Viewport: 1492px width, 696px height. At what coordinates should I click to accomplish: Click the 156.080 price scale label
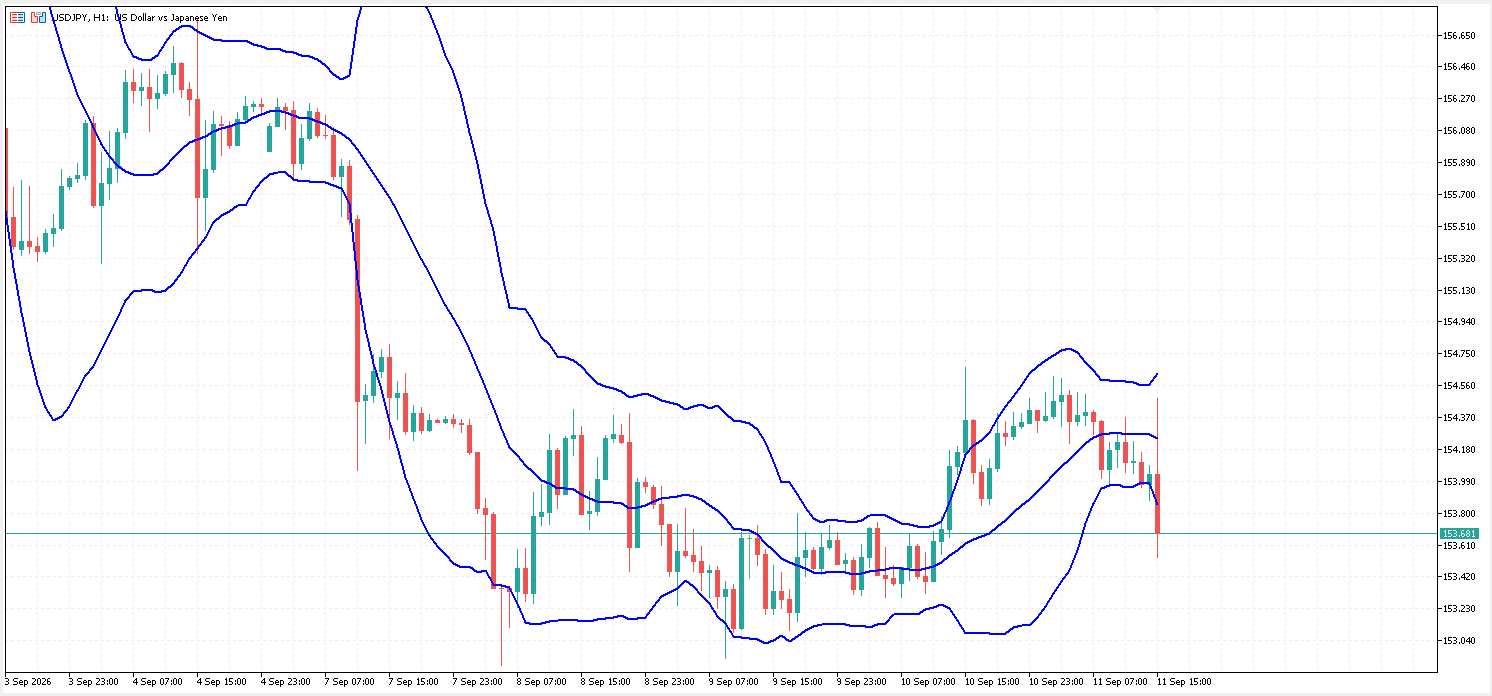pos(1460,131)
